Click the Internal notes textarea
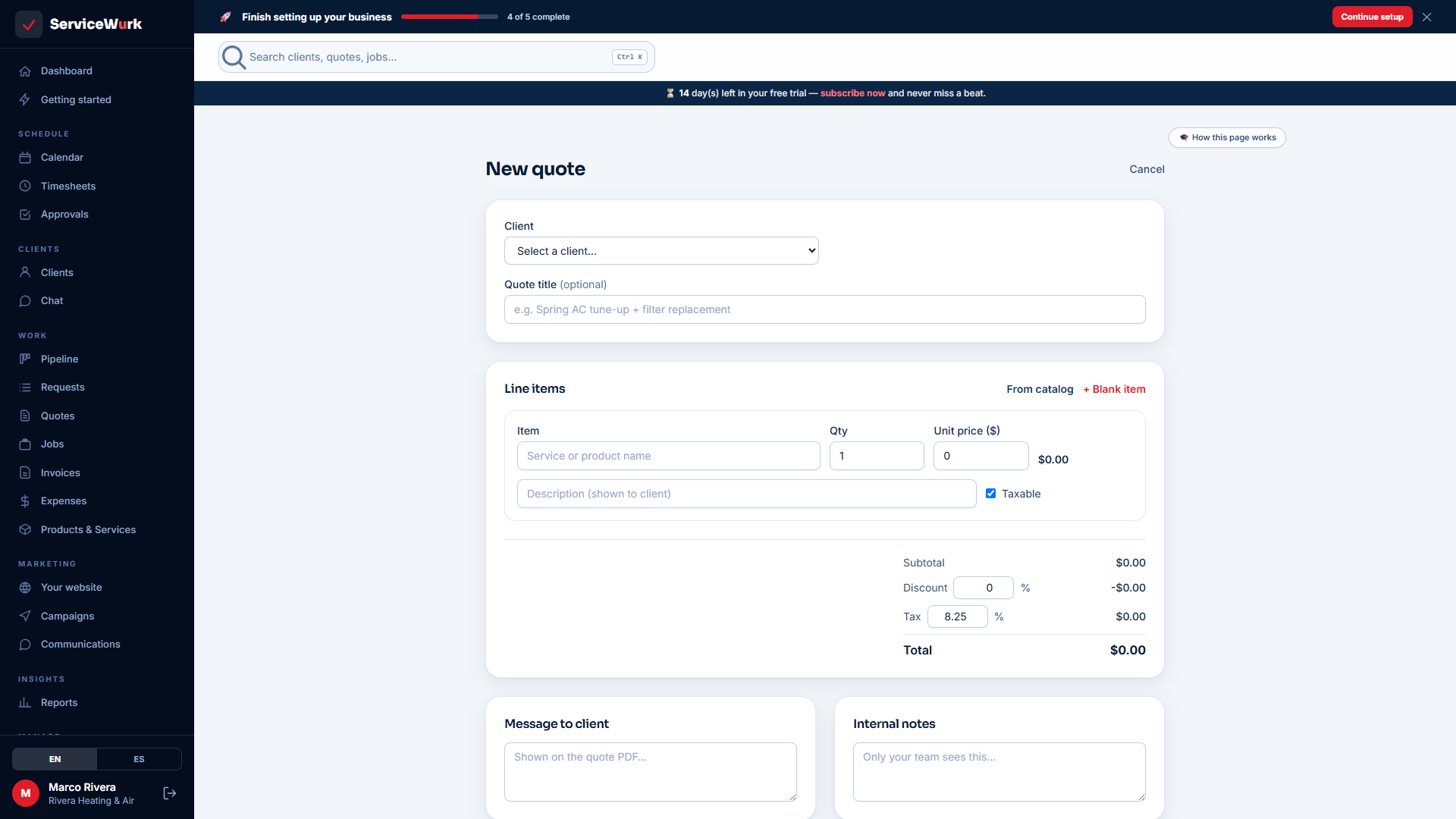1456x819 pixels. pos(999,772)
